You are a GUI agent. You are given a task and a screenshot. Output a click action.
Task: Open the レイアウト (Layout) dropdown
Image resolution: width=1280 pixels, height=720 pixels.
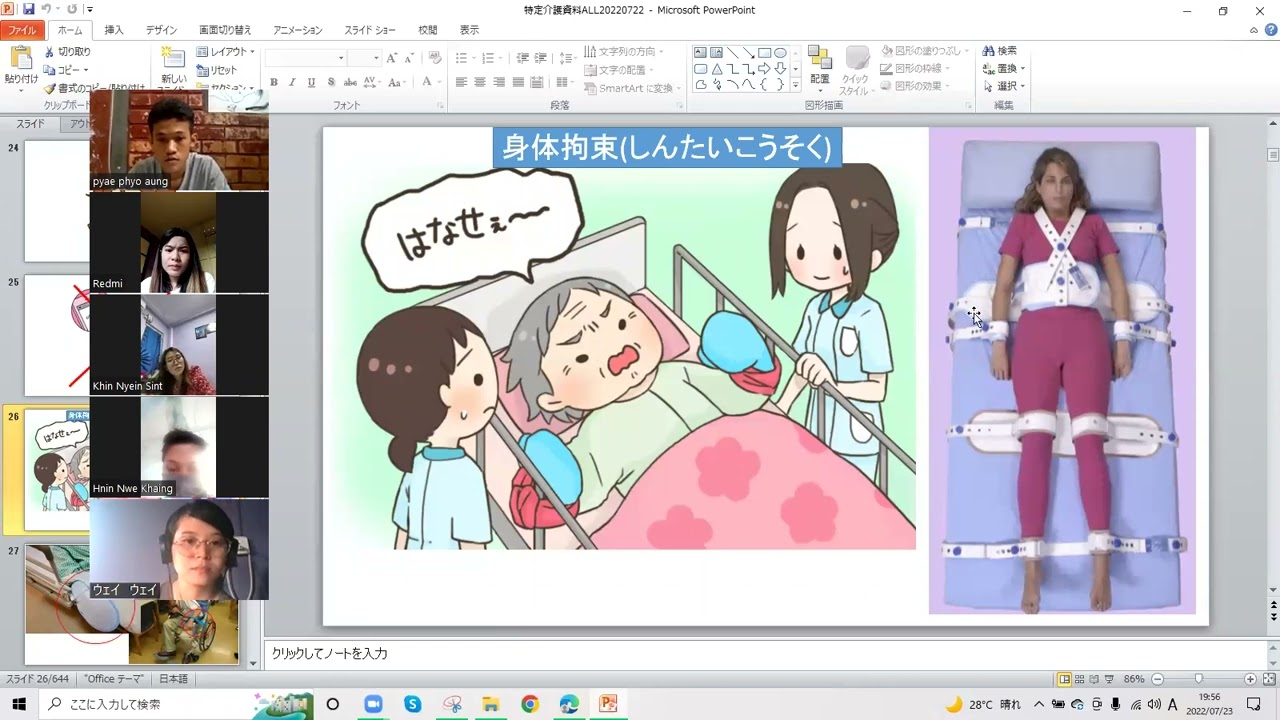225,51
